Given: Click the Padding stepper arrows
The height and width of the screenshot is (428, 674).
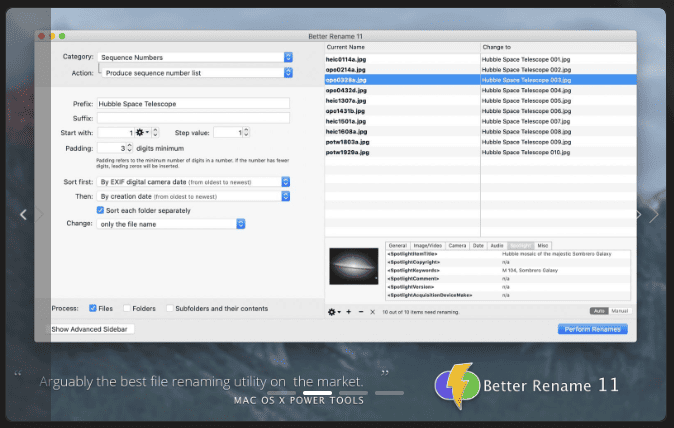Looking at the screenshot, I should (x=130, y=148).
